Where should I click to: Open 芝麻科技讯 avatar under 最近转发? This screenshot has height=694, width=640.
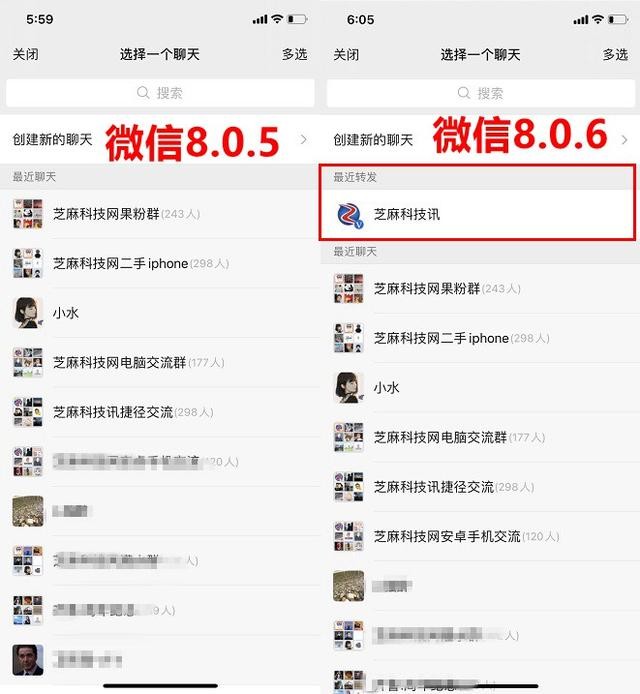[349, 215]
